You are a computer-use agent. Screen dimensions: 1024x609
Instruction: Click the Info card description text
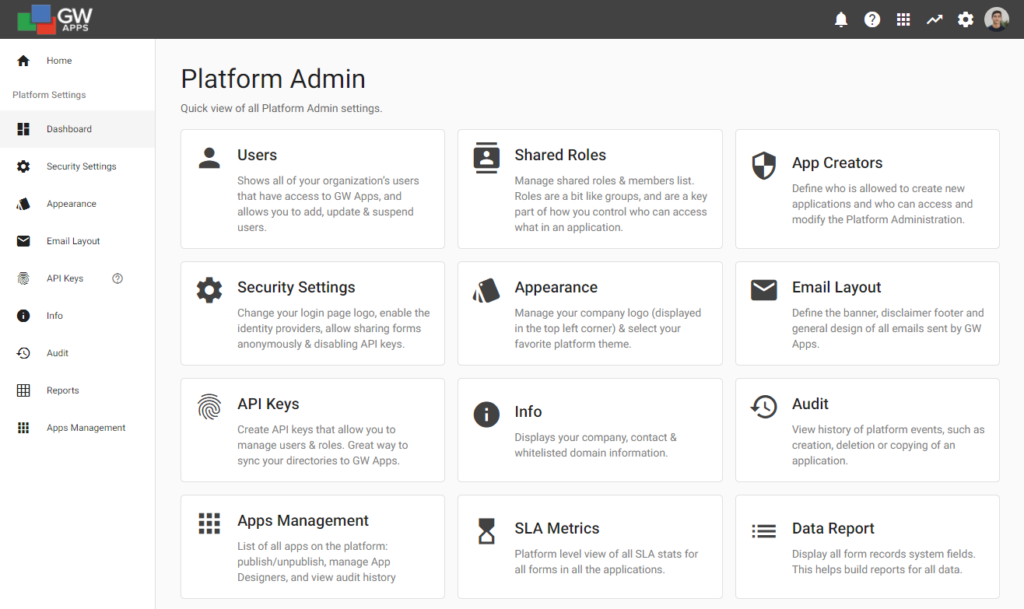[x=596, y=445]
